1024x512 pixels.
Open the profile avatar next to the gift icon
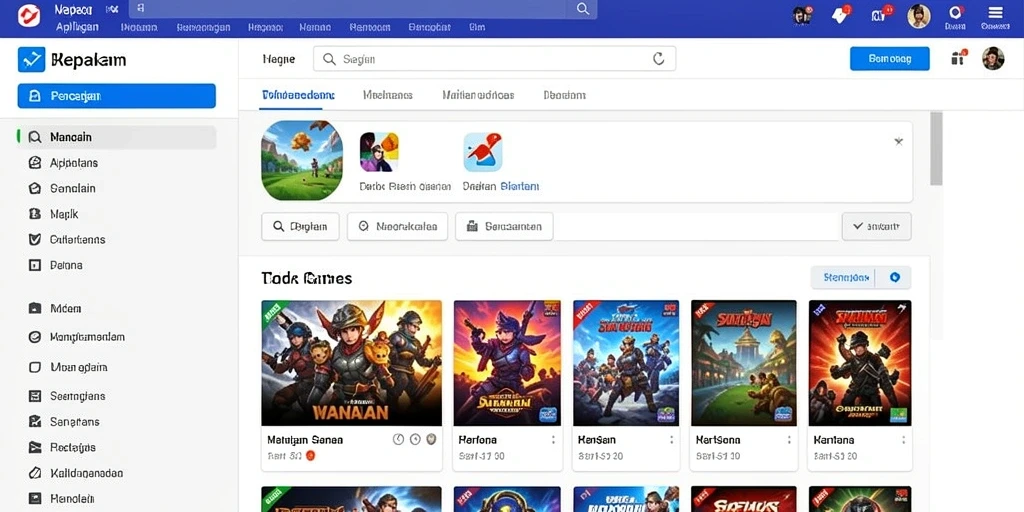(x=993, y=58)
